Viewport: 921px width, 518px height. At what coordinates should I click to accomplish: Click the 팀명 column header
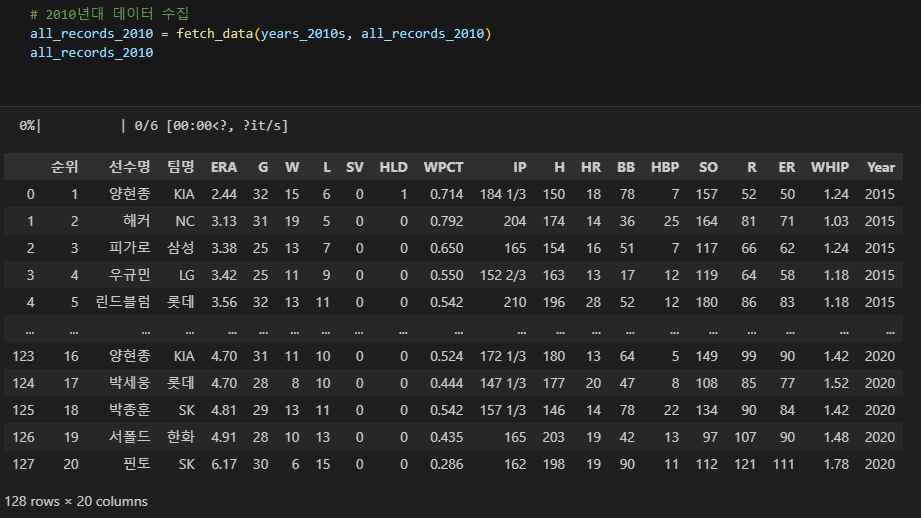[180, 167]
